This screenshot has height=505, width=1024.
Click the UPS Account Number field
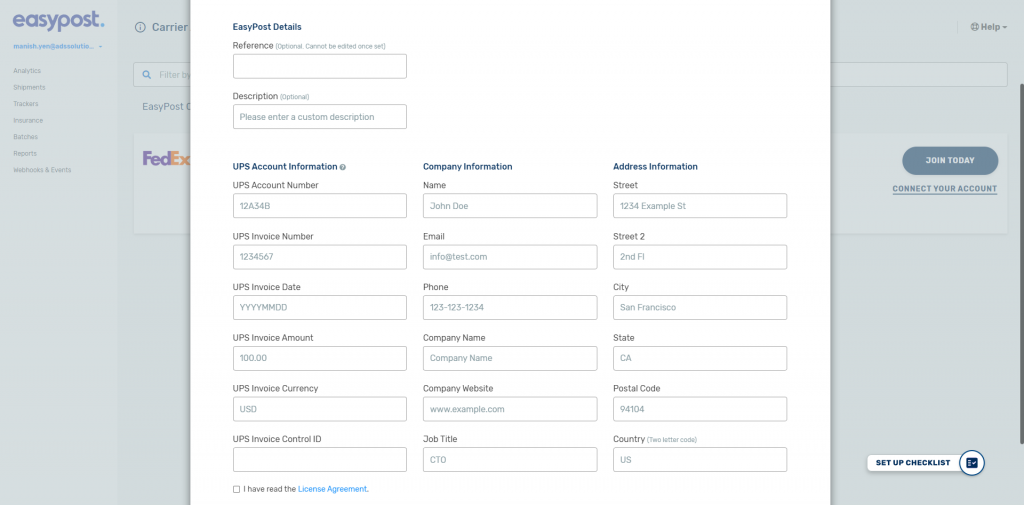click(320, 206)
